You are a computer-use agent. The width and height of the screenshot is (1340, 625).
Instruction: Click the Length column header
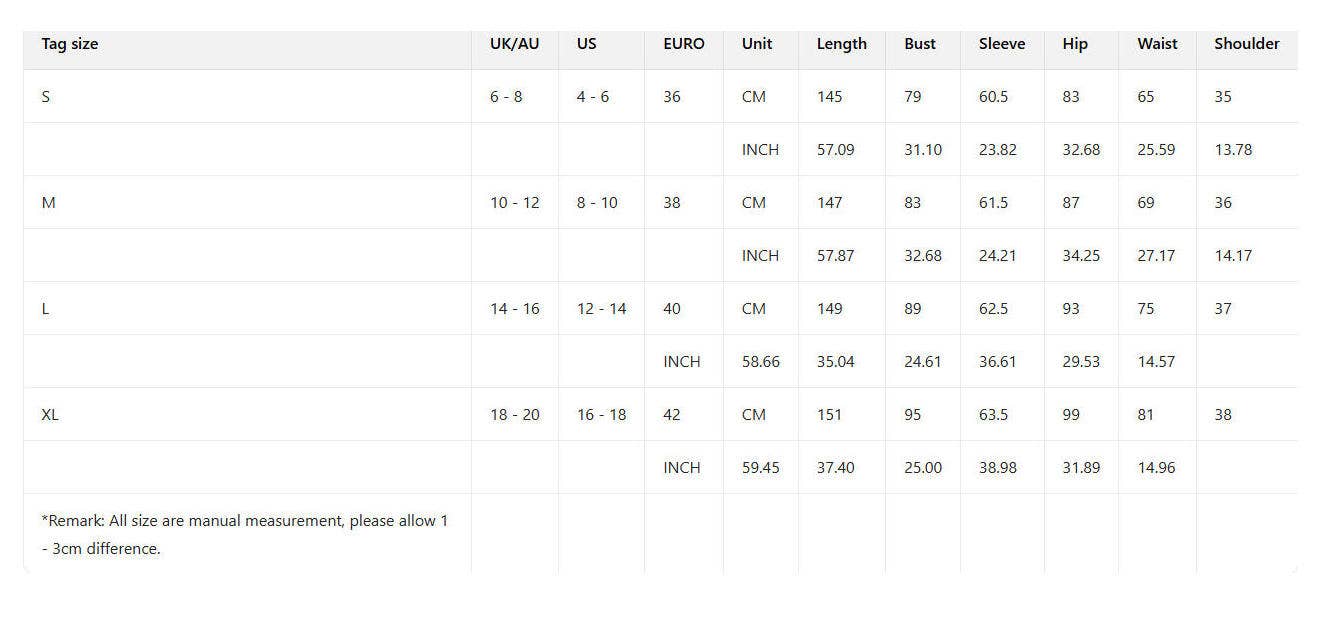point(841,44)
